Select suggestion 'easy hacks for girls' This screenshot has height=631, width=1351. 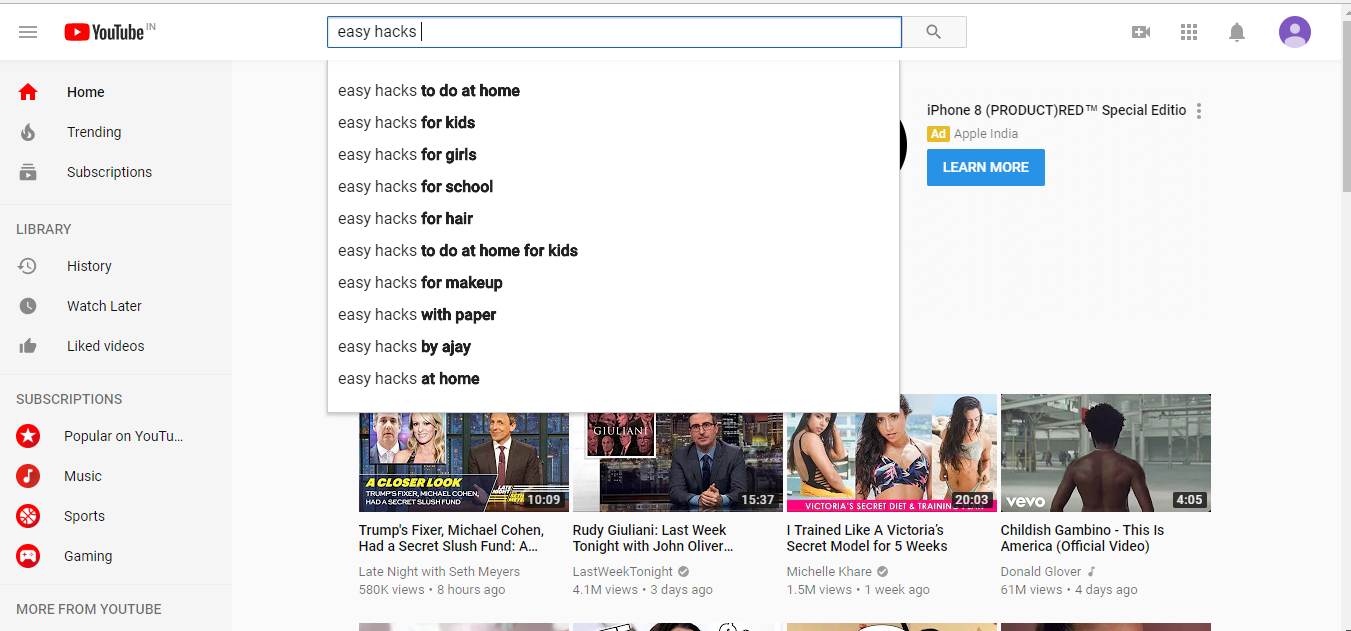tap(613, 155)
